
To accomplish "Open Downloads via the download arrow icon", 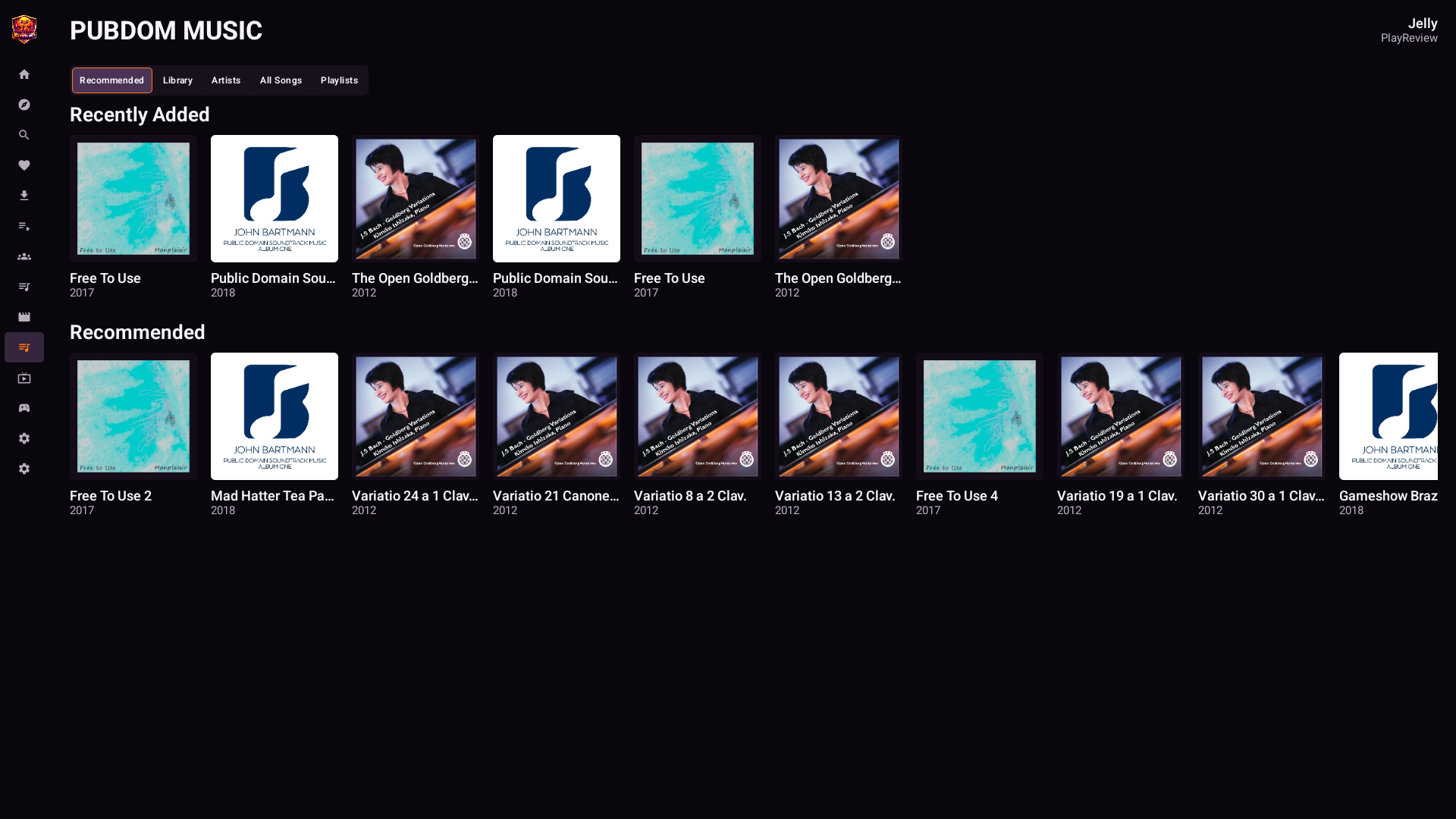I will 24,196.
